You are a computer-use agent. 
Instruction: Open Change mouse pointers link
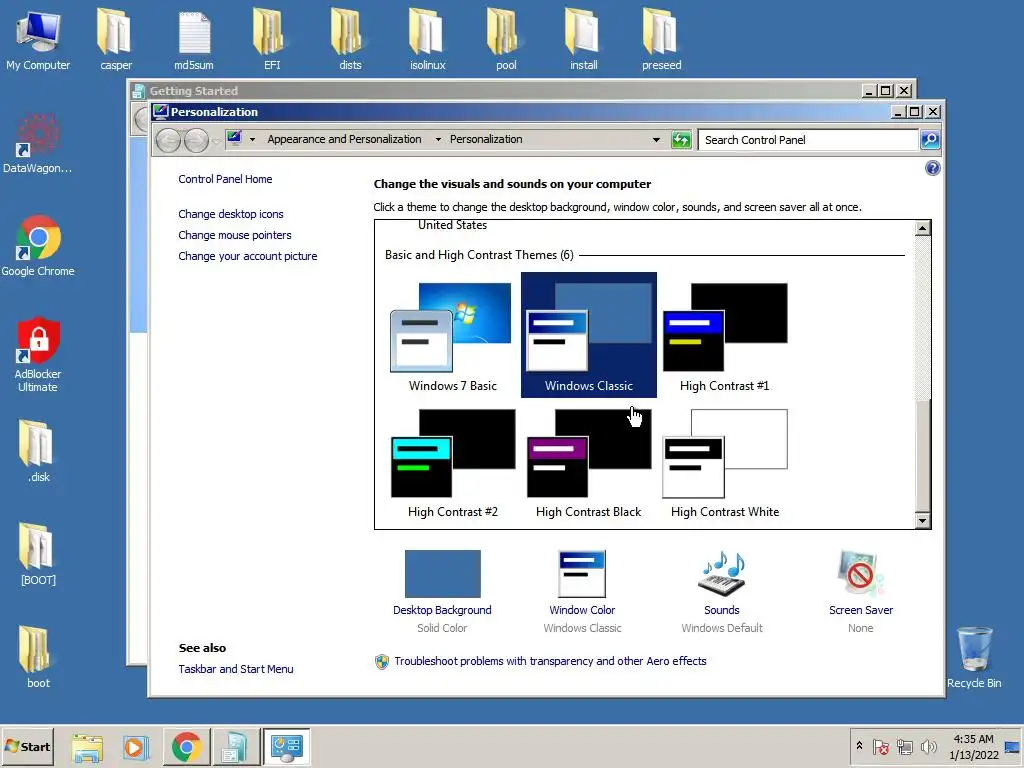(x=234, y=235)
